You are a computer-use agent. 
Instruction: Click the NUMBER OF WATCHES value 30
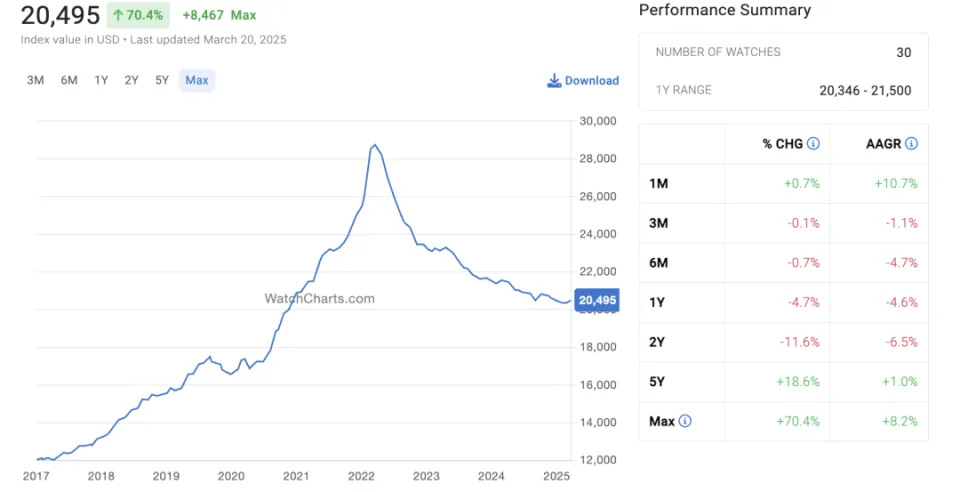click(904, 52)
